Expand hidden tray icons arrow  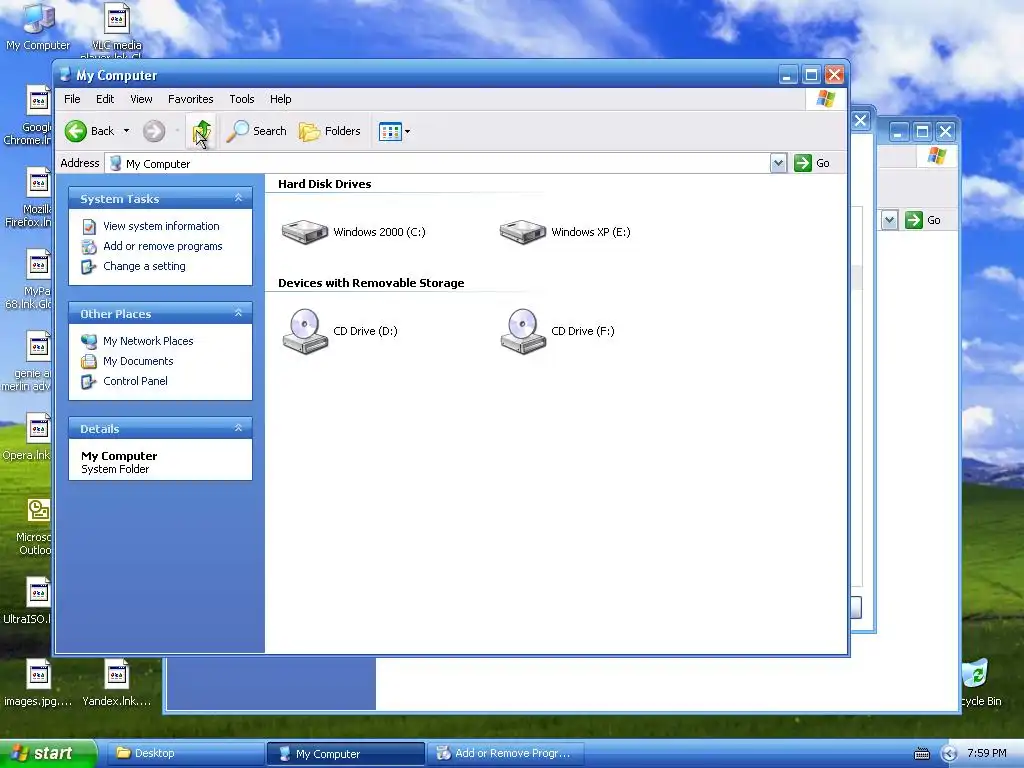[949, 754]
